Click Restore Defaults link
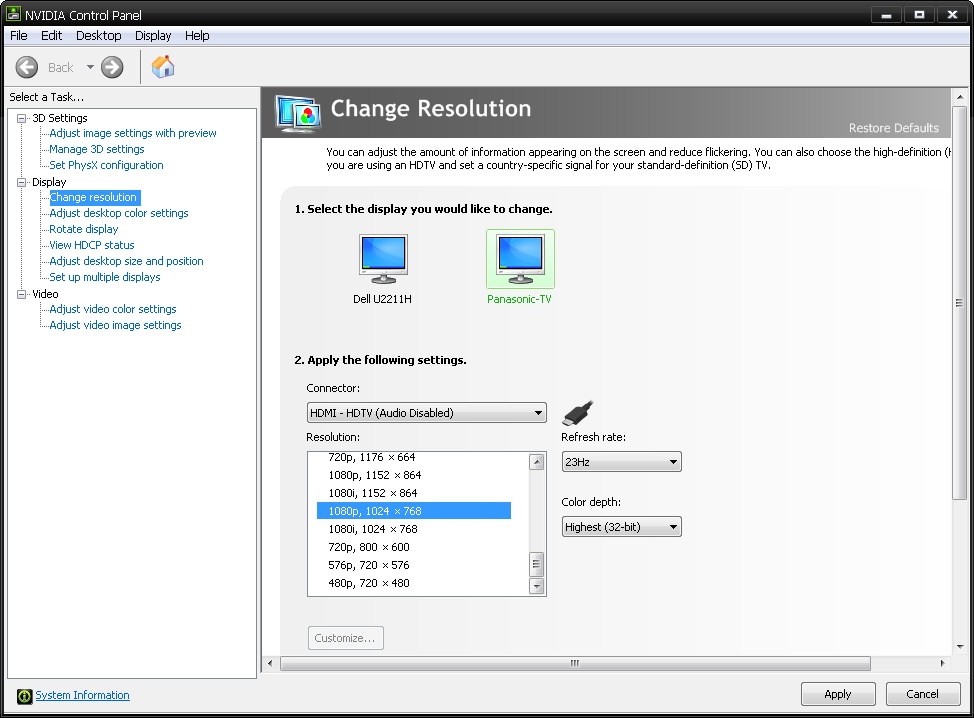 point(894,128)
